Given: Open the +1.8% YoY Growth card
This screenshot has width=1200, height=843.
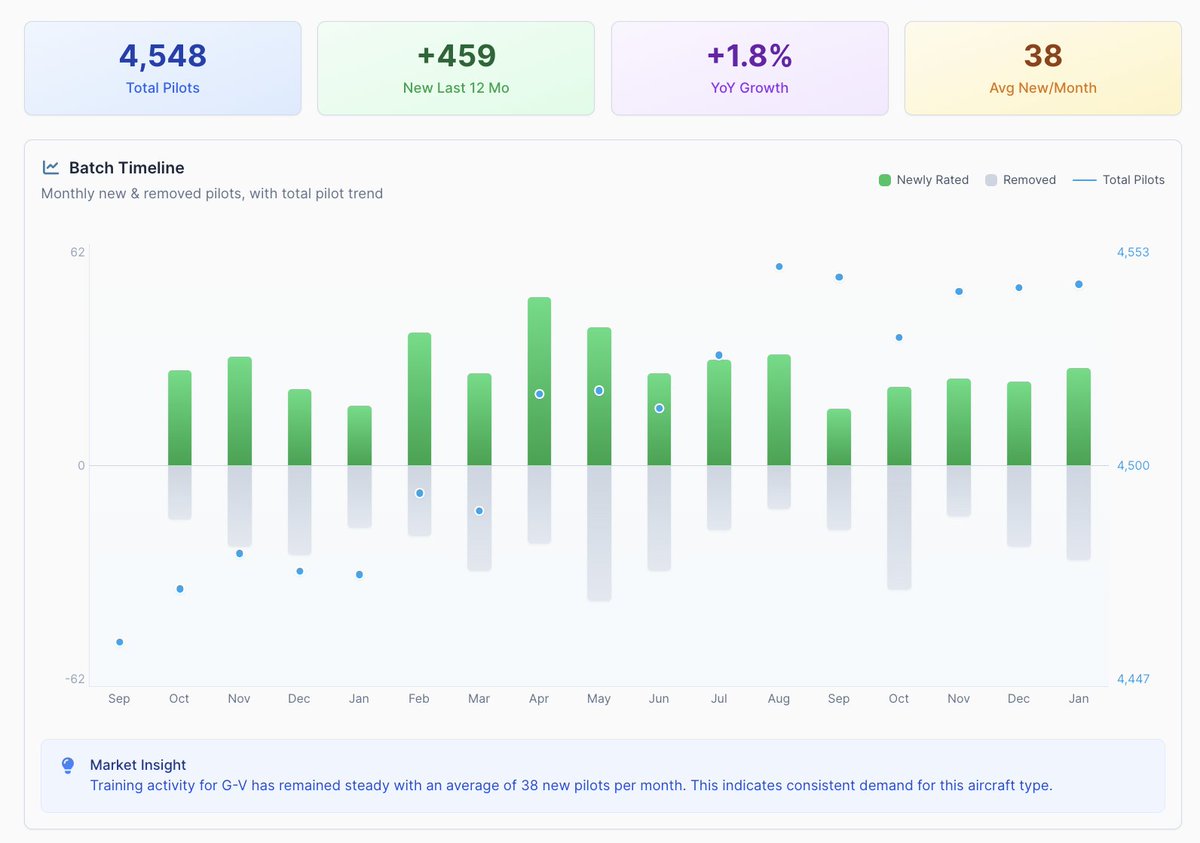Looking at the screenshot, I should [749, 68].
